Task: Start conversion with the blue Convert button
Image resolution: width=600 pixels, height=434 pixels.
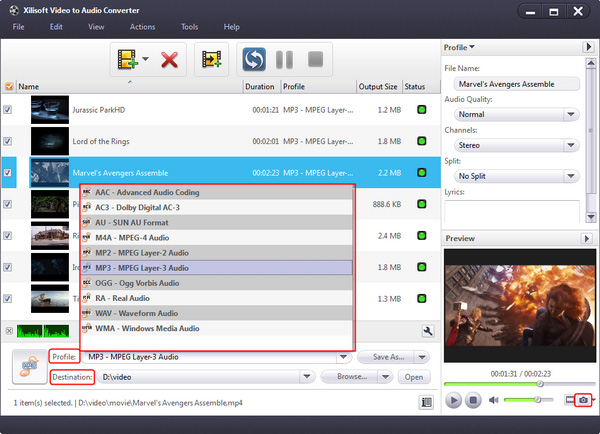Action: click(254, 59)
